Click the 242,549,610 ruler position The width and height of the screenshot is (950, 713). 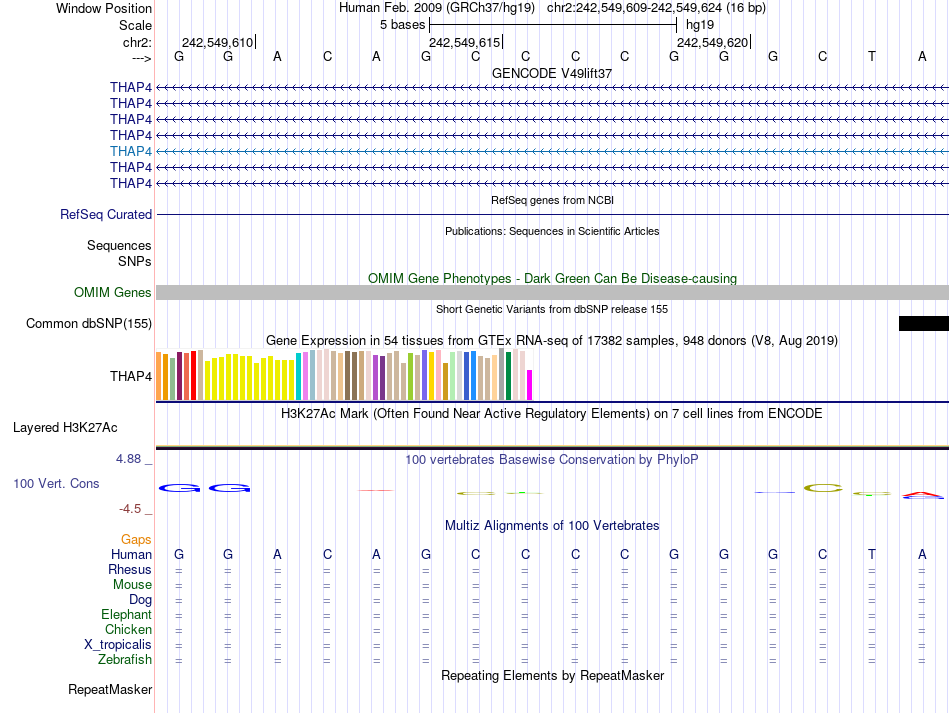click(x=218, y=42)
